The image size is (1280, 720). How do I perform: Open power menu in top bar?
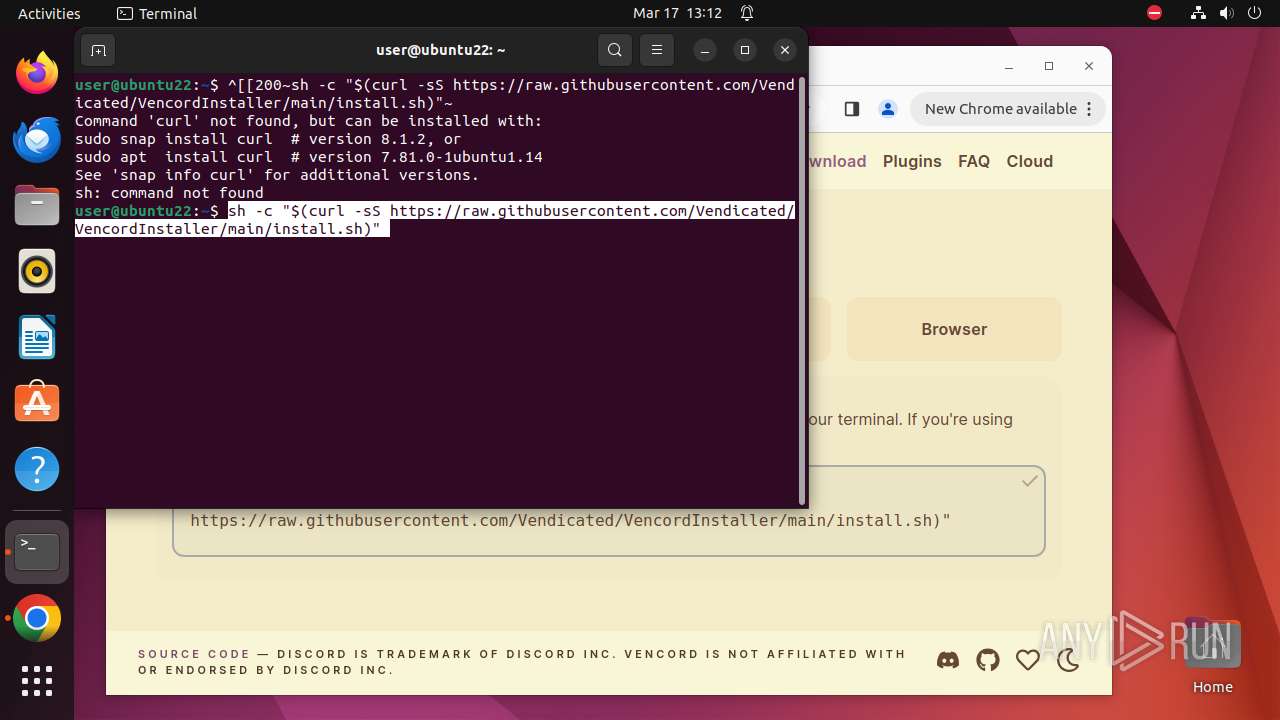(x=1255, y=13)
